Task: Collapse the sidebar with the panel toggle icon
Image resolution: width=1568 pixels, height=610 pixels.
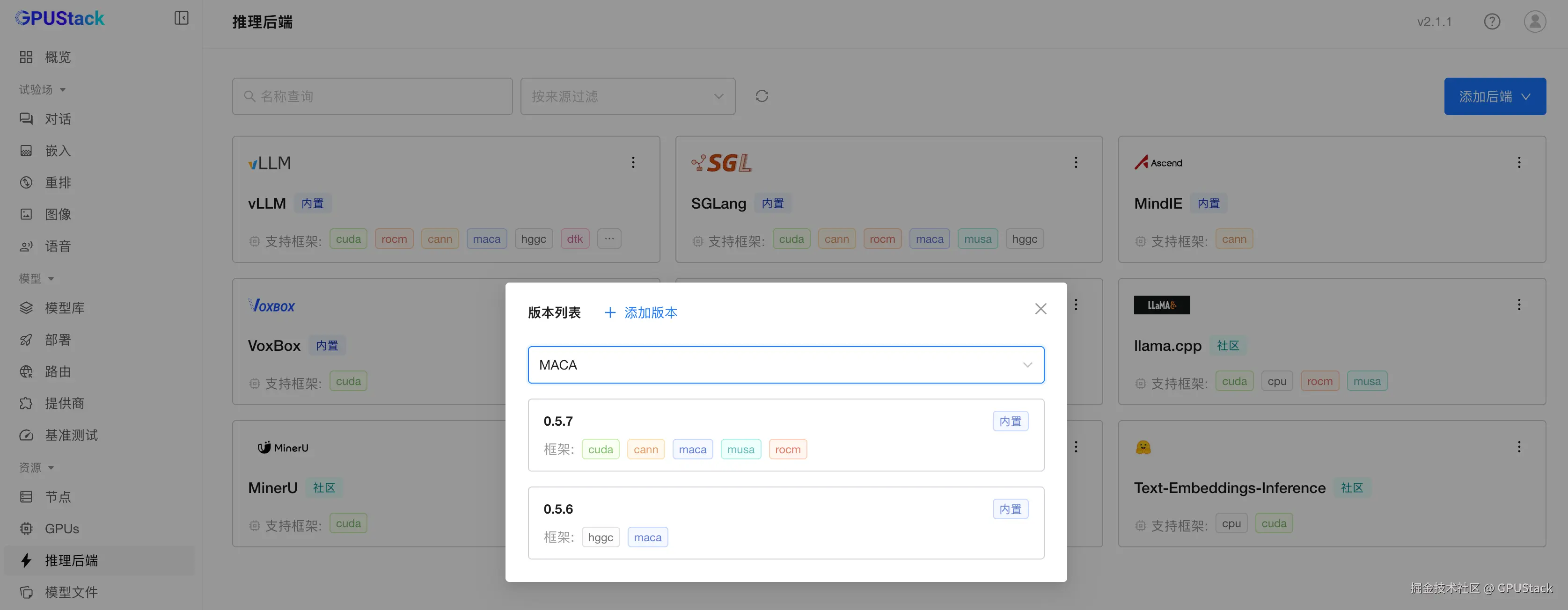Action: pos(182,18)
